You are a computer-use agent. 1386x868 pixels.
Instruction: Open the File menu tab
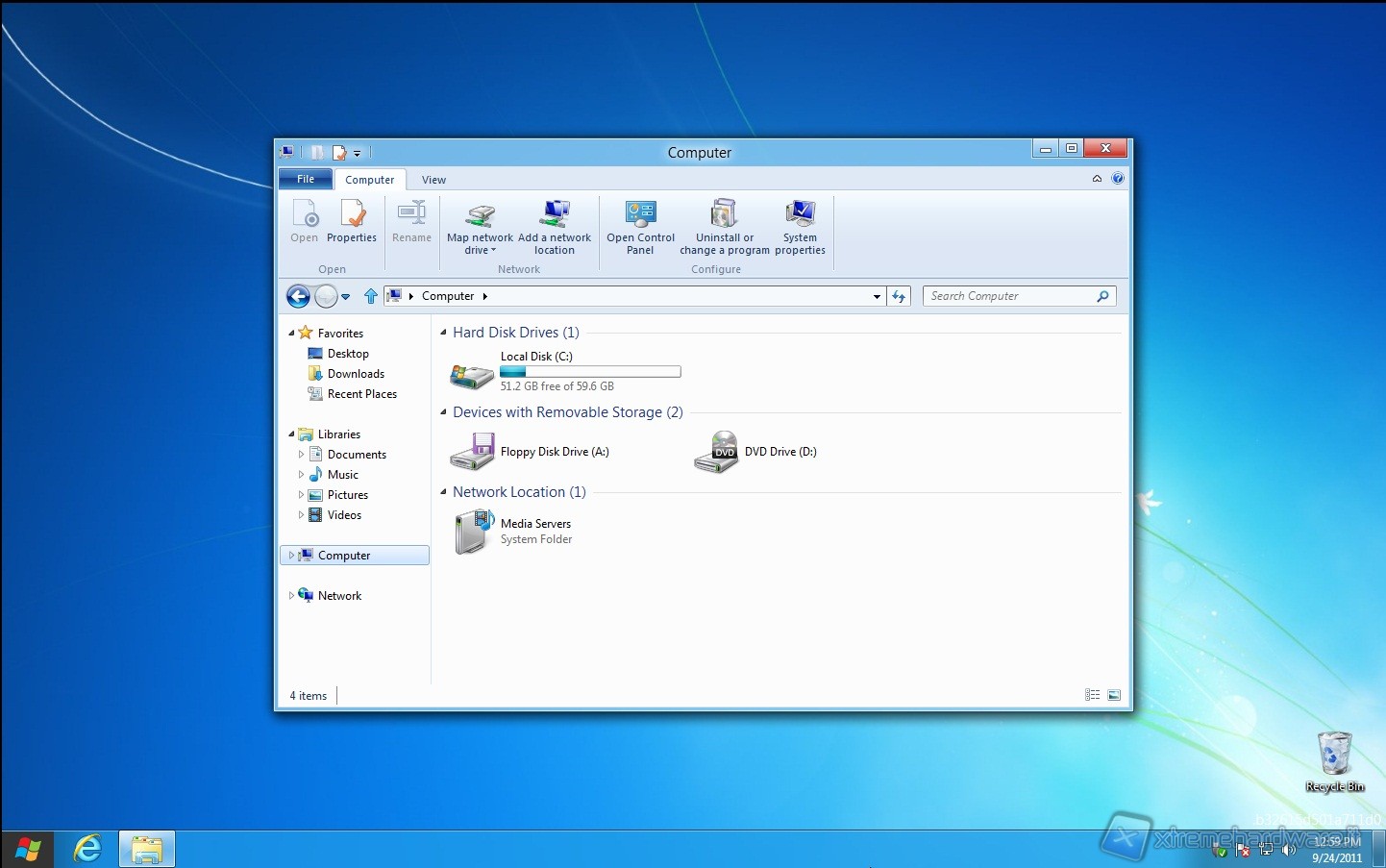click(305, 179)
